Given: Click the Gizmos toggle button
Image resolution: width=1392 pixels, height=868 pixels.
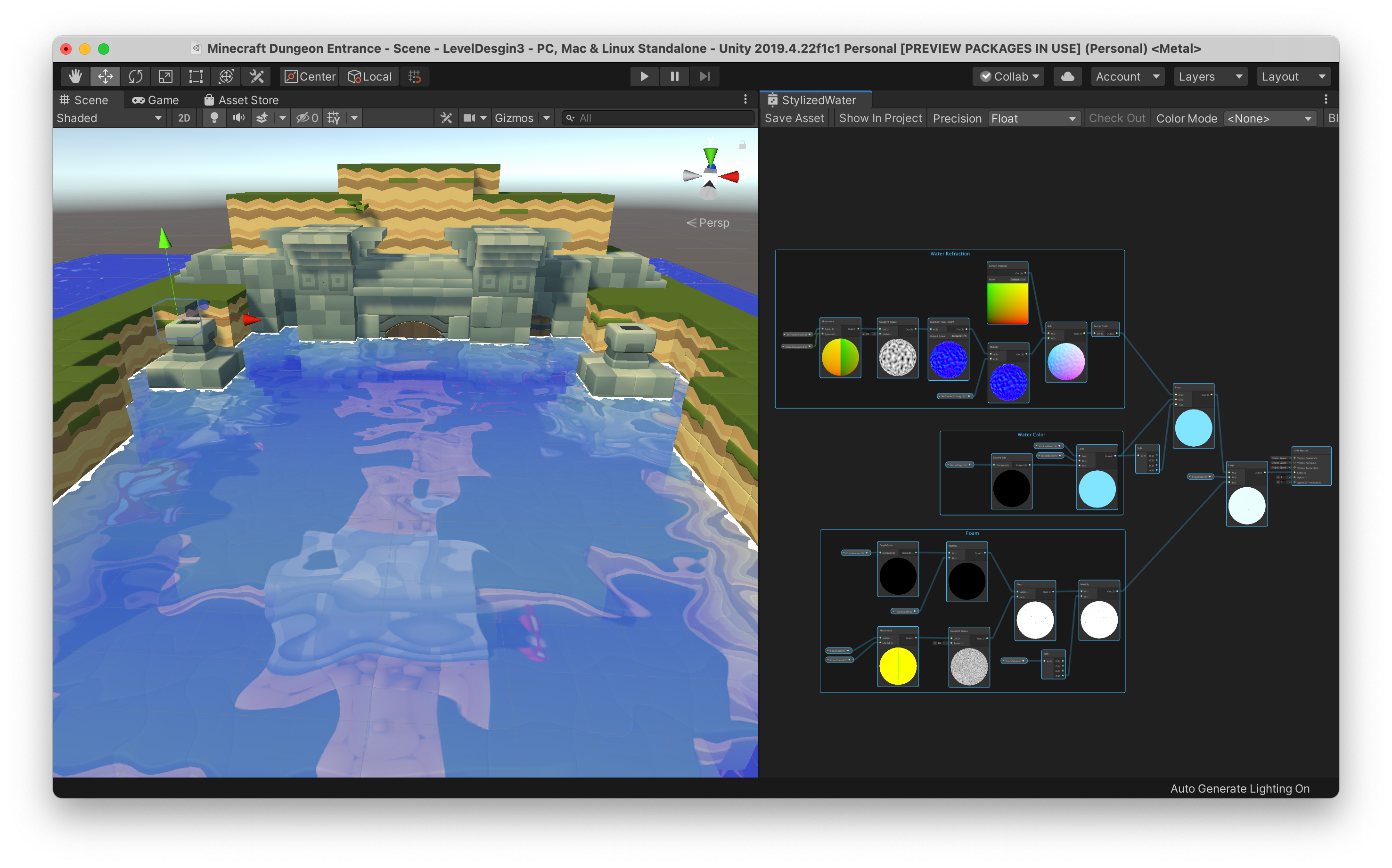Looking at the screenshot, I should tap(514, 118).
